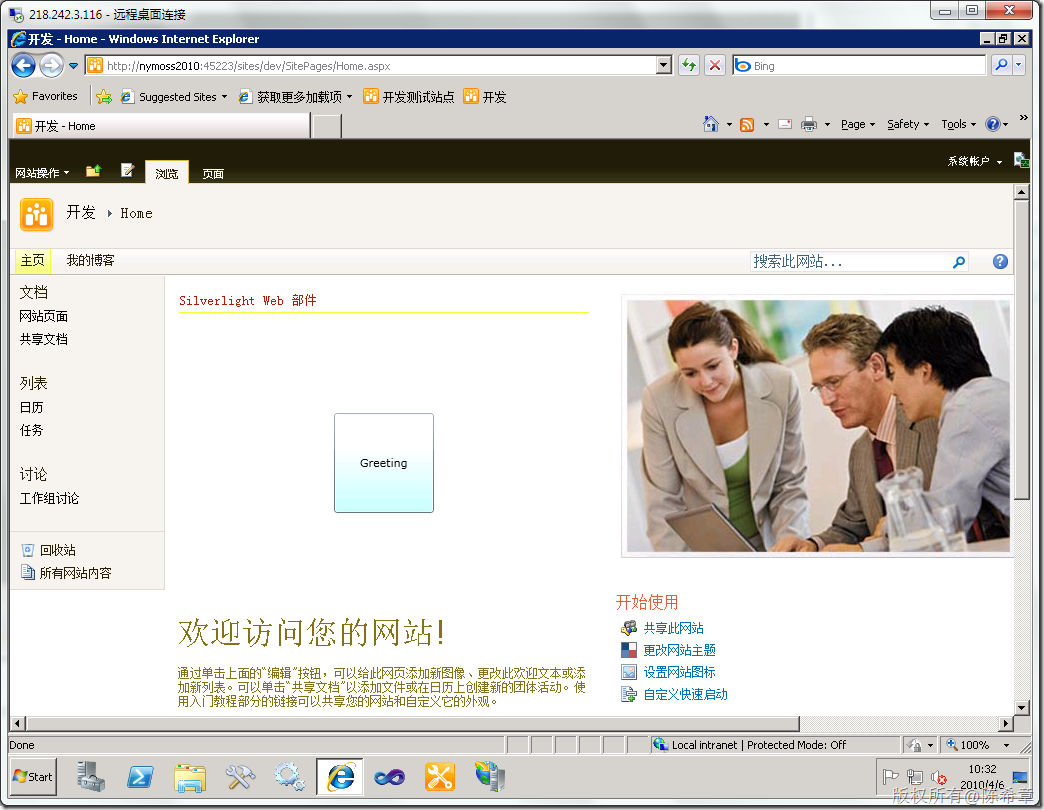Open Server Manager from the taskbar
Screen dimensions: 1044x810
pos(90,777)
